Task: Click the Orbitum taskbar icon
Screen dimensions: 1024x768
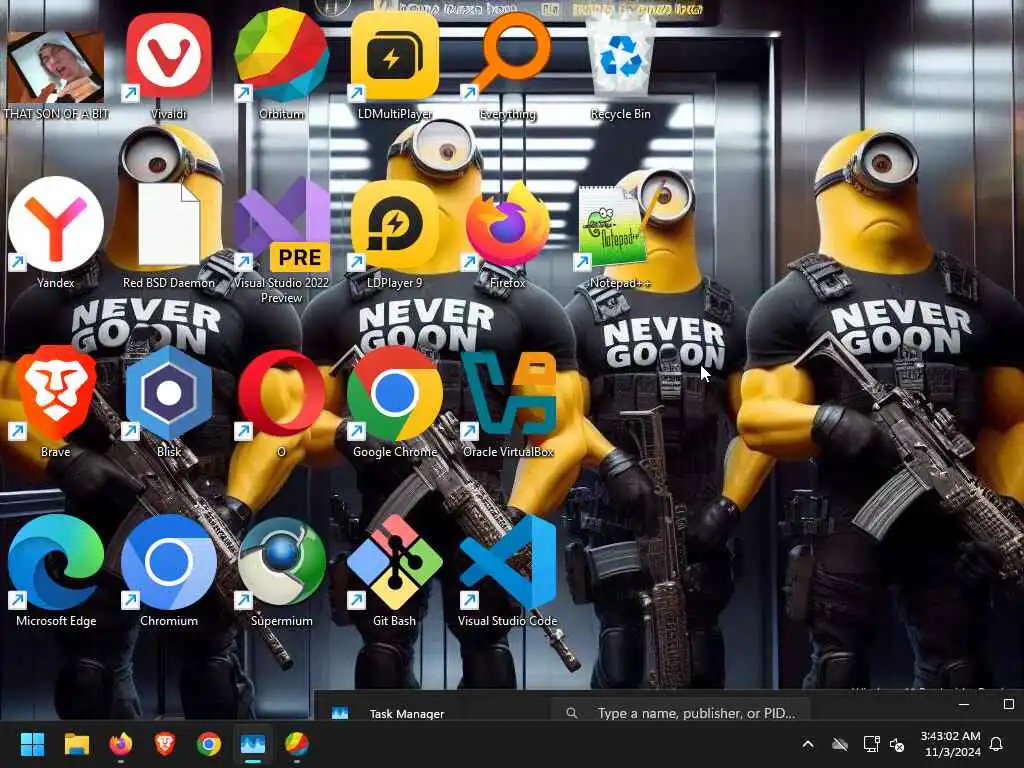Action: tap(296, 744)
